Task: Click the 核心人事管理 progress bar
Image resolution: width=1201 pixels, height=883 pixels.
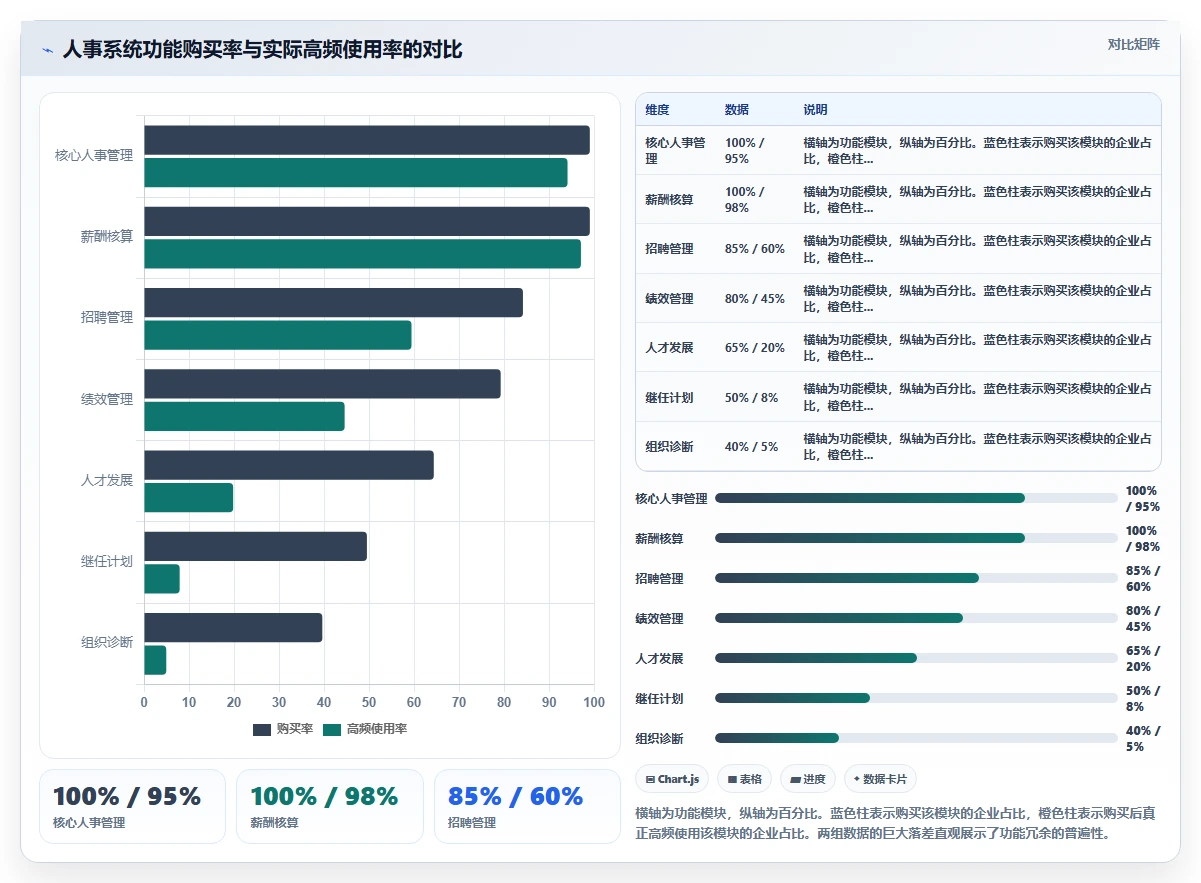Action: pyautogui.click(x=916, y=498)
